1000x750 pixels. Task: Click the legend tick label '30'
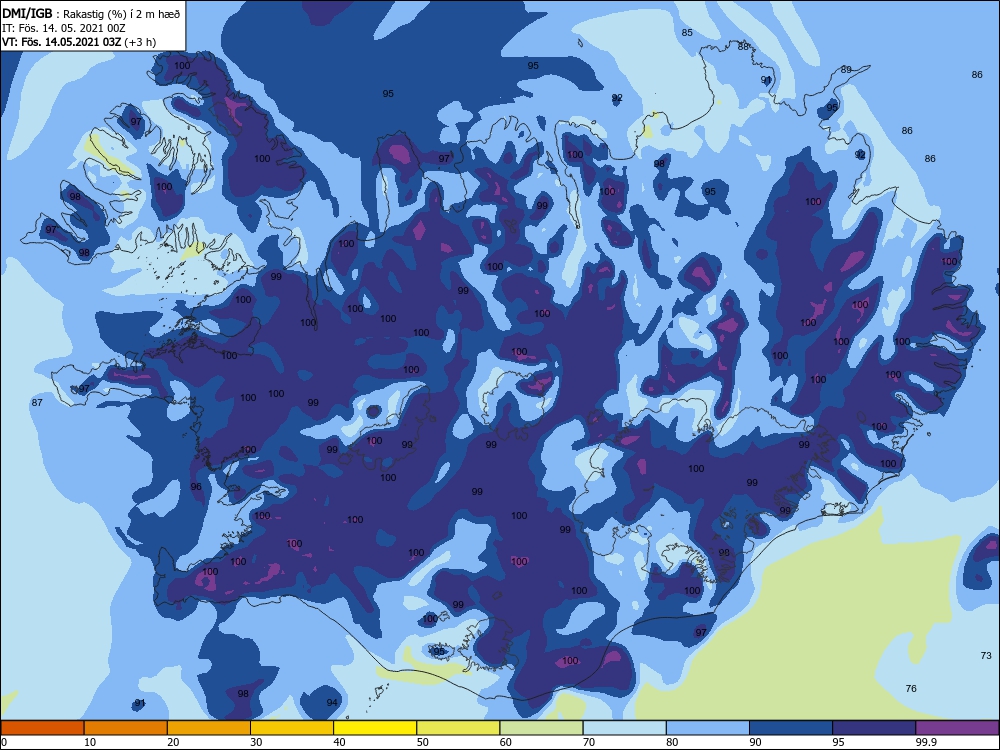(256, 742)
